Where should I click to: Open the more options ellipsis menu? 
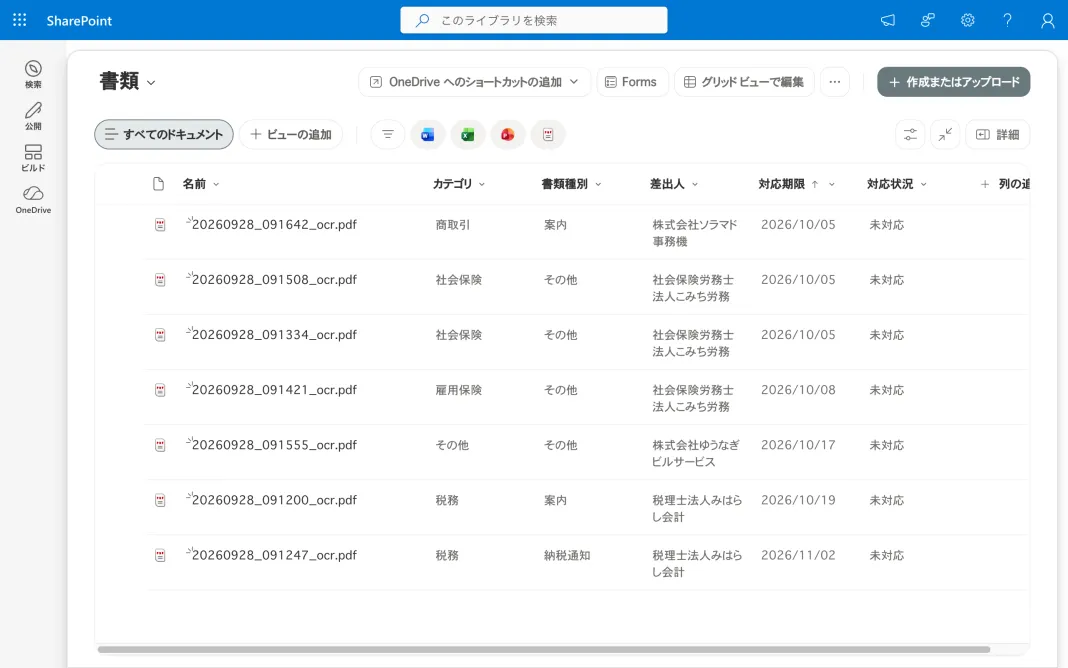click(835, 82)
